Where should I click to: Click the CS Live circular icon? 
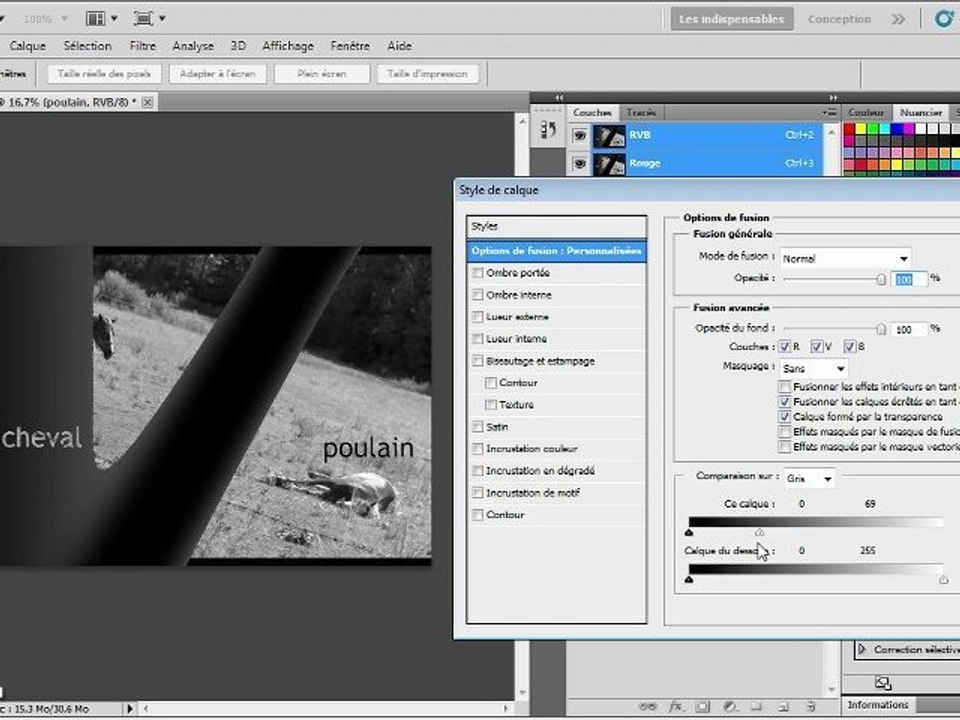coord(944,18)
